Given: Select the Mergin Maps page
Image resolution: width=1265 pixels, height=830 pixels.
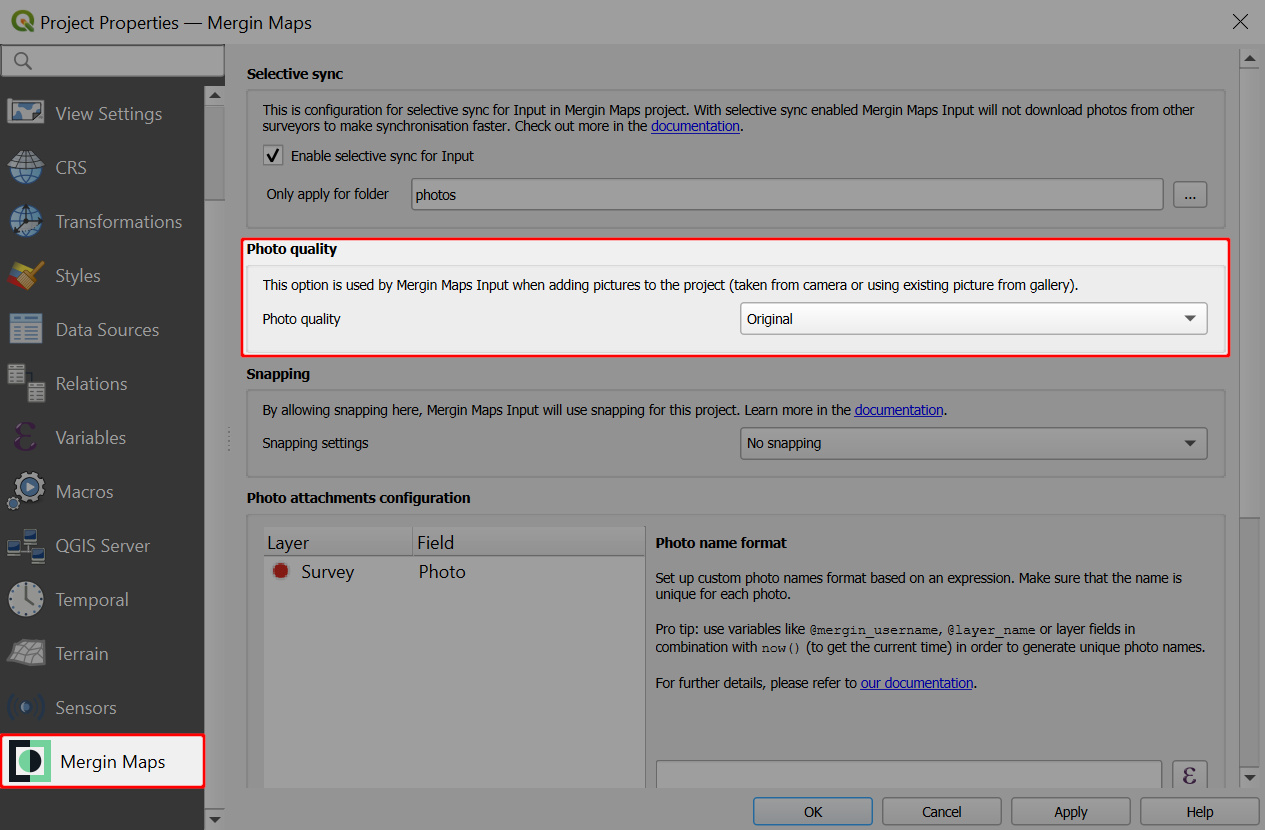Looking at the screenshot, I should [102, 761].
